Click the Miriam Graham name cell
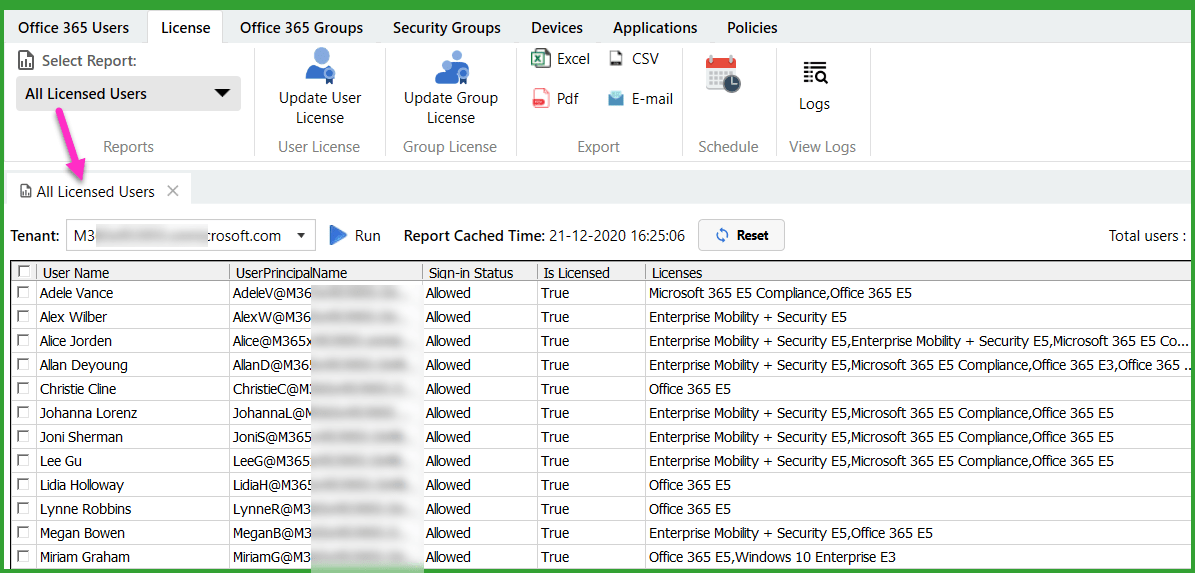The width and height of the screenshot is (1195, 573). point(133,557)
